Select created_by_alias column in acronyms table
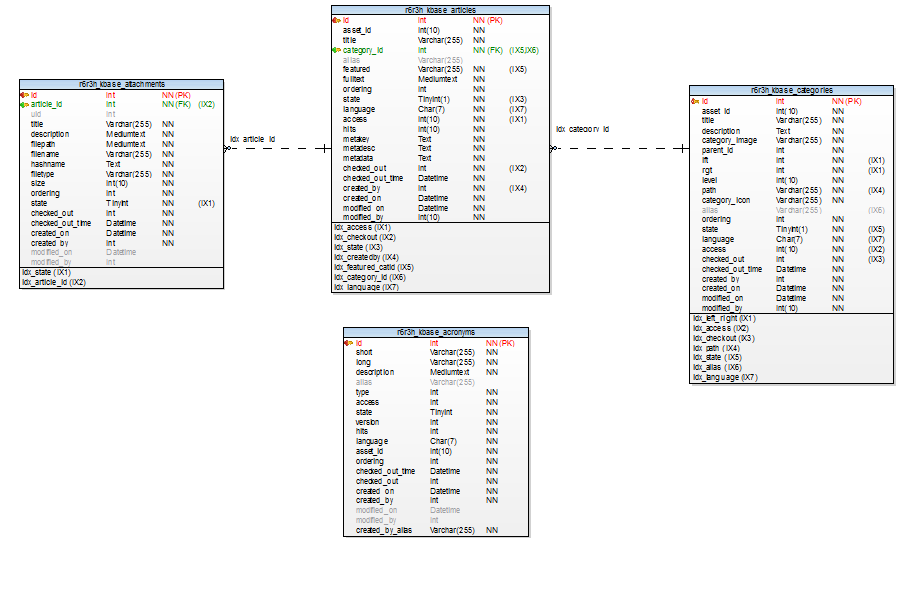The height and width of the screenshot is (600, 916). point(384,530)
